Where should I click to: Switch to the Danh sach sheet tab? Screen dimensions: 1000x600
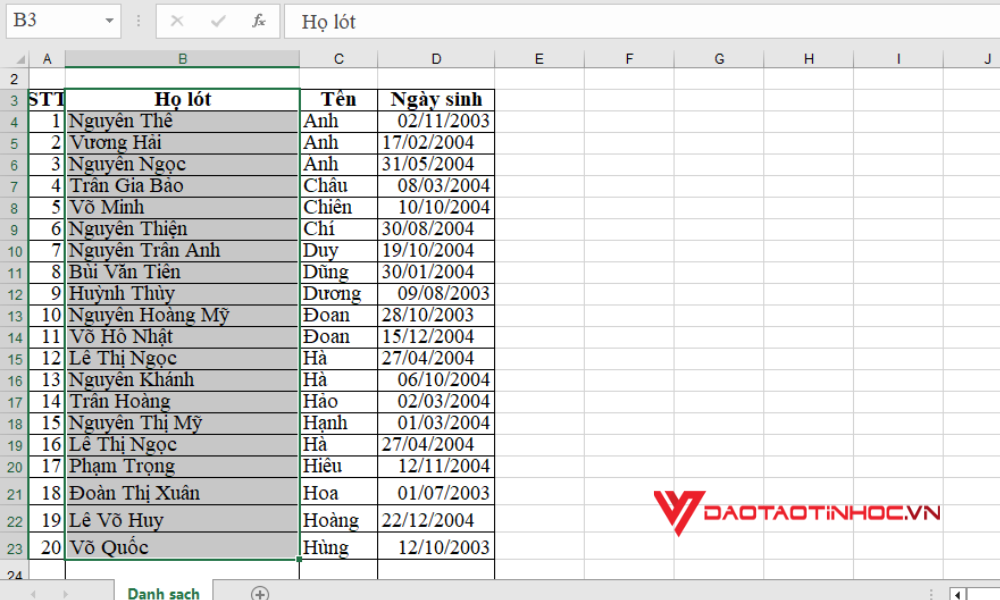click(163, 592)
